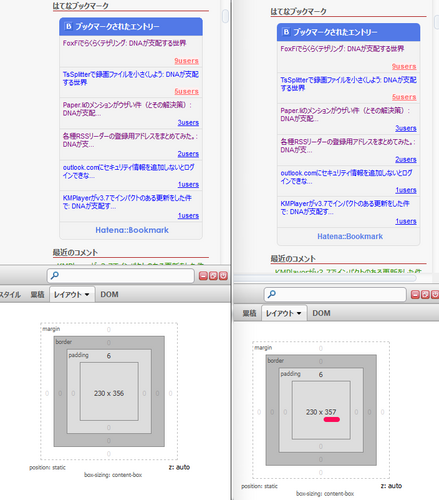This screenshot has width=439, height=500.
Task: Click the padding label in left layout box
Action: (79, 355)
